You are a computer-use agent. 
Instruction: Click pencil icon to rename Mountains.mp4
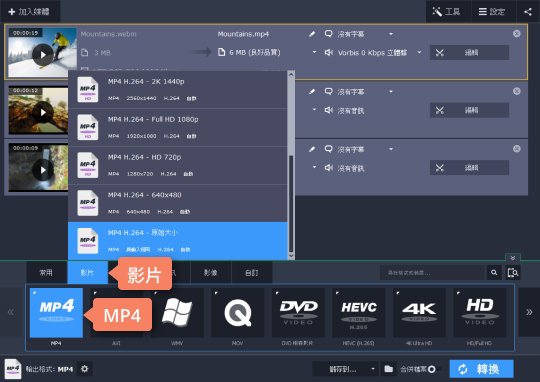[312, 34]
